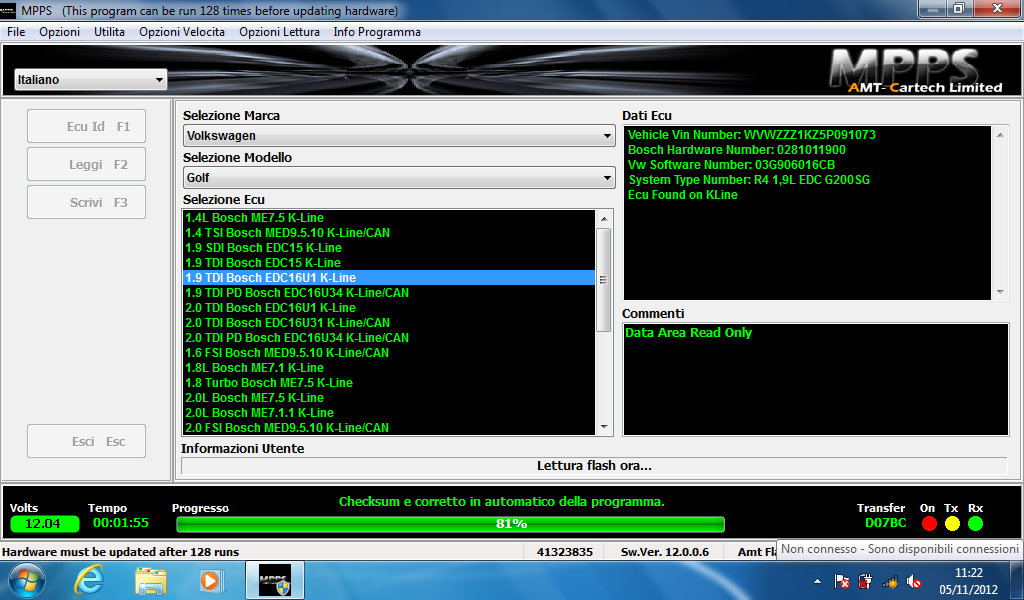This screenshot has width=1024, height=600.
Task: Select 2.0 TDI PD Bosch EDC16U34 entry
Action: (x=389, y=338)
